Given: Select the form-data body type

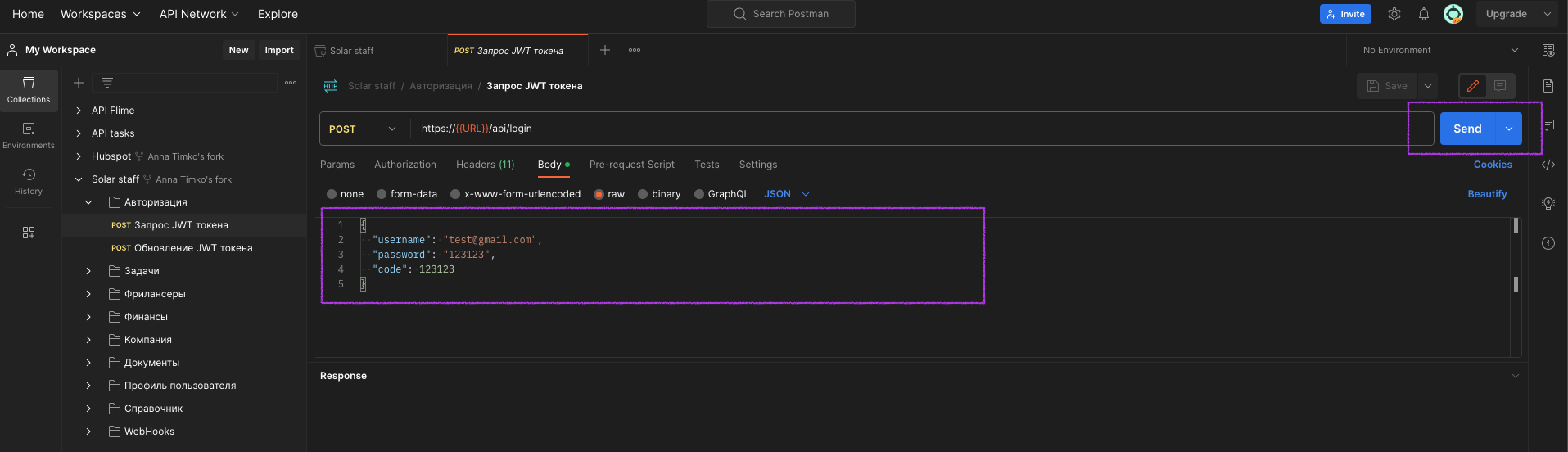Looking at the screenshot, I should (x=382, y=194).
